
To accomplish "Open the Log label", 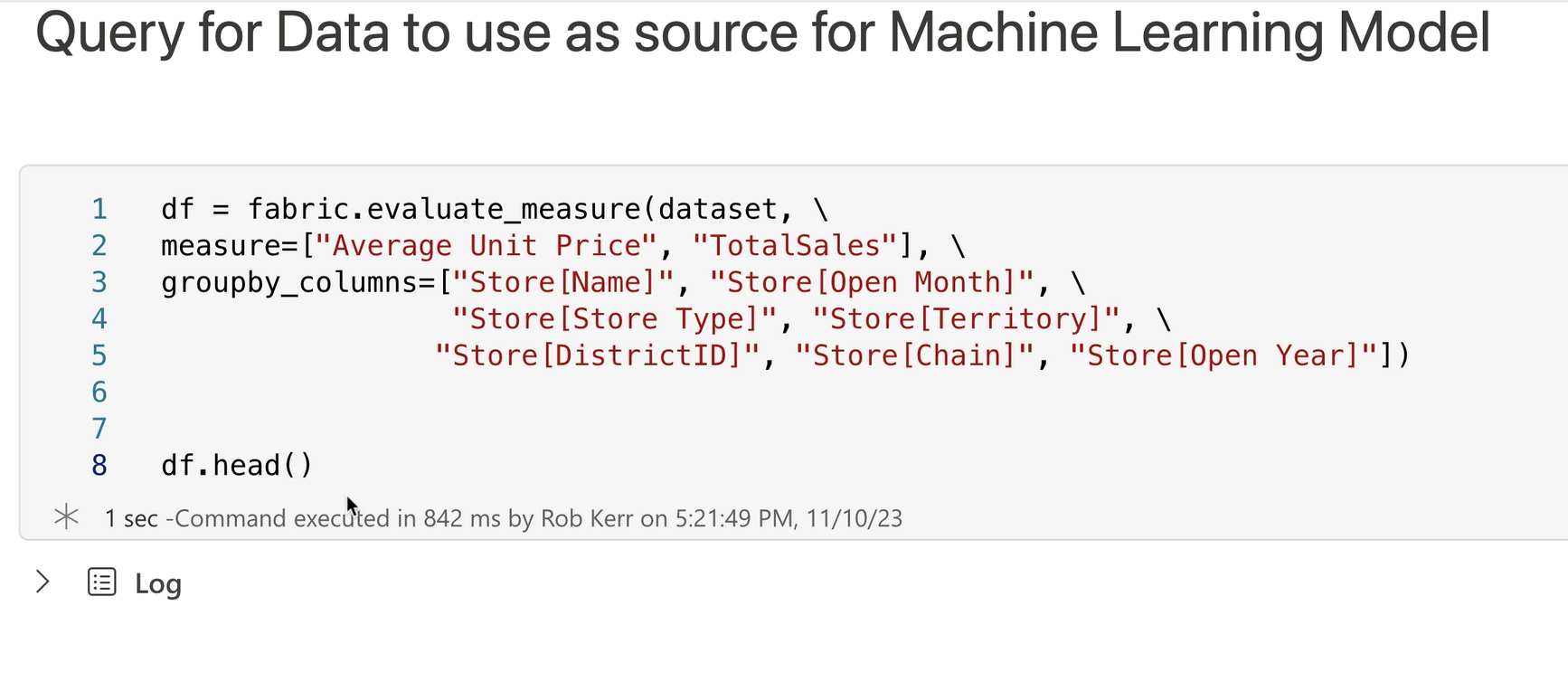I will tap(158, 584).
